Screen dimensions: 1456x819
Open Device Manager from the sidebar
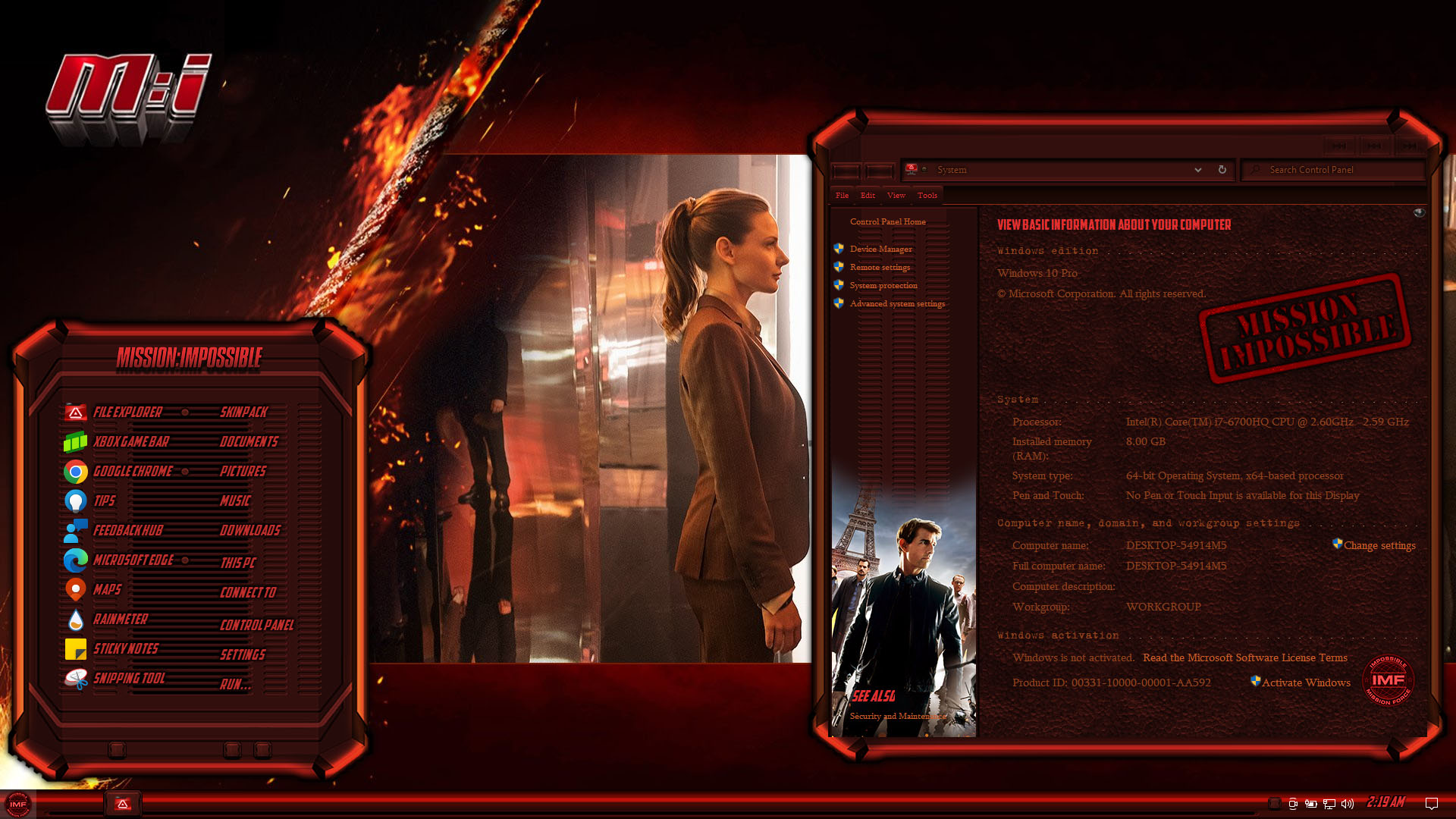880,249
